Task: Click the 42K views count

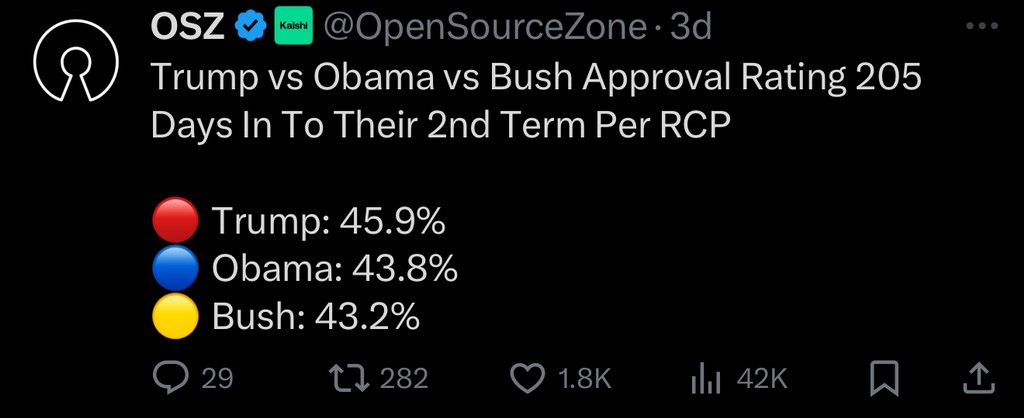Action: (762, 379)
